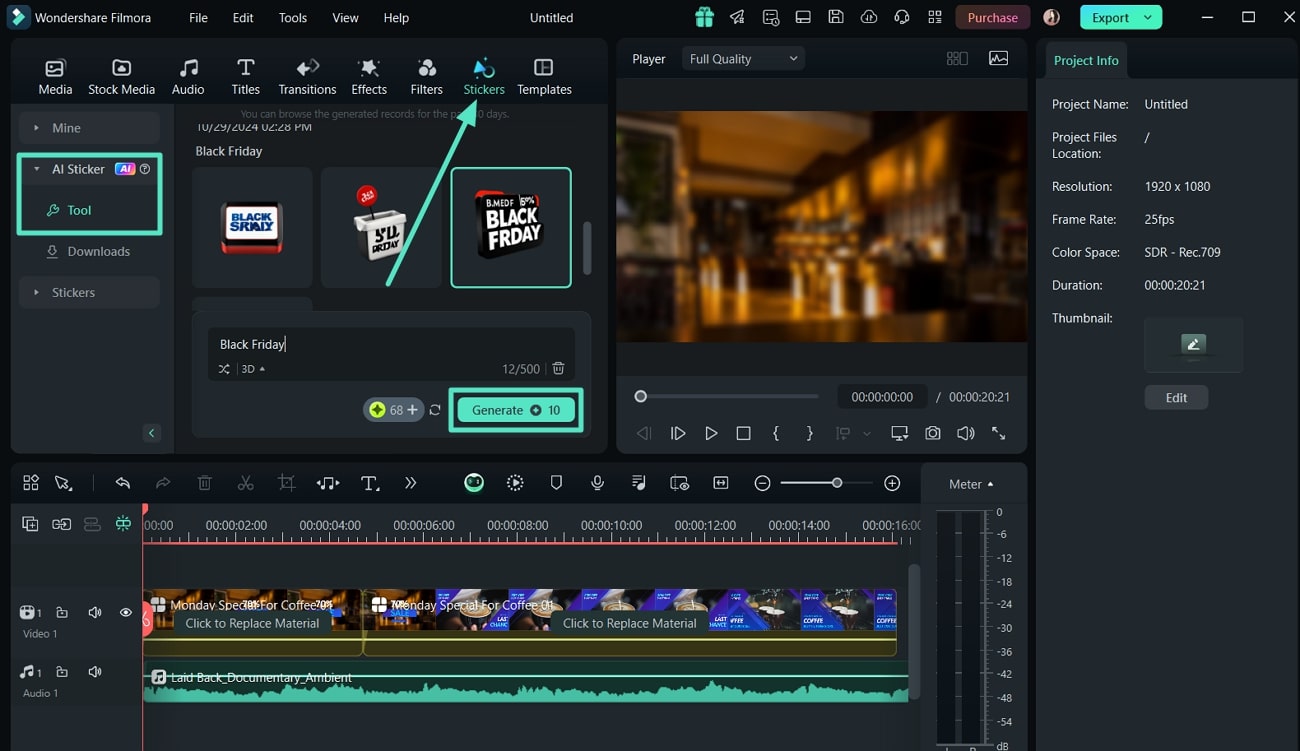Expand more timeline tools chevrons
The image size is (1300, 751).
(x=410, y=483)
